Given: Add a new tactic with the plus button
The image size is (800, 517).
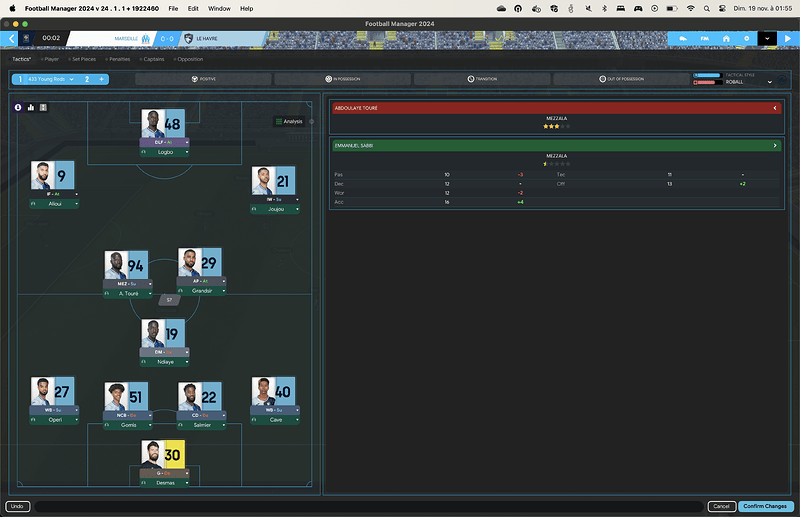Looking at the screenshot, I should (102, 79).
